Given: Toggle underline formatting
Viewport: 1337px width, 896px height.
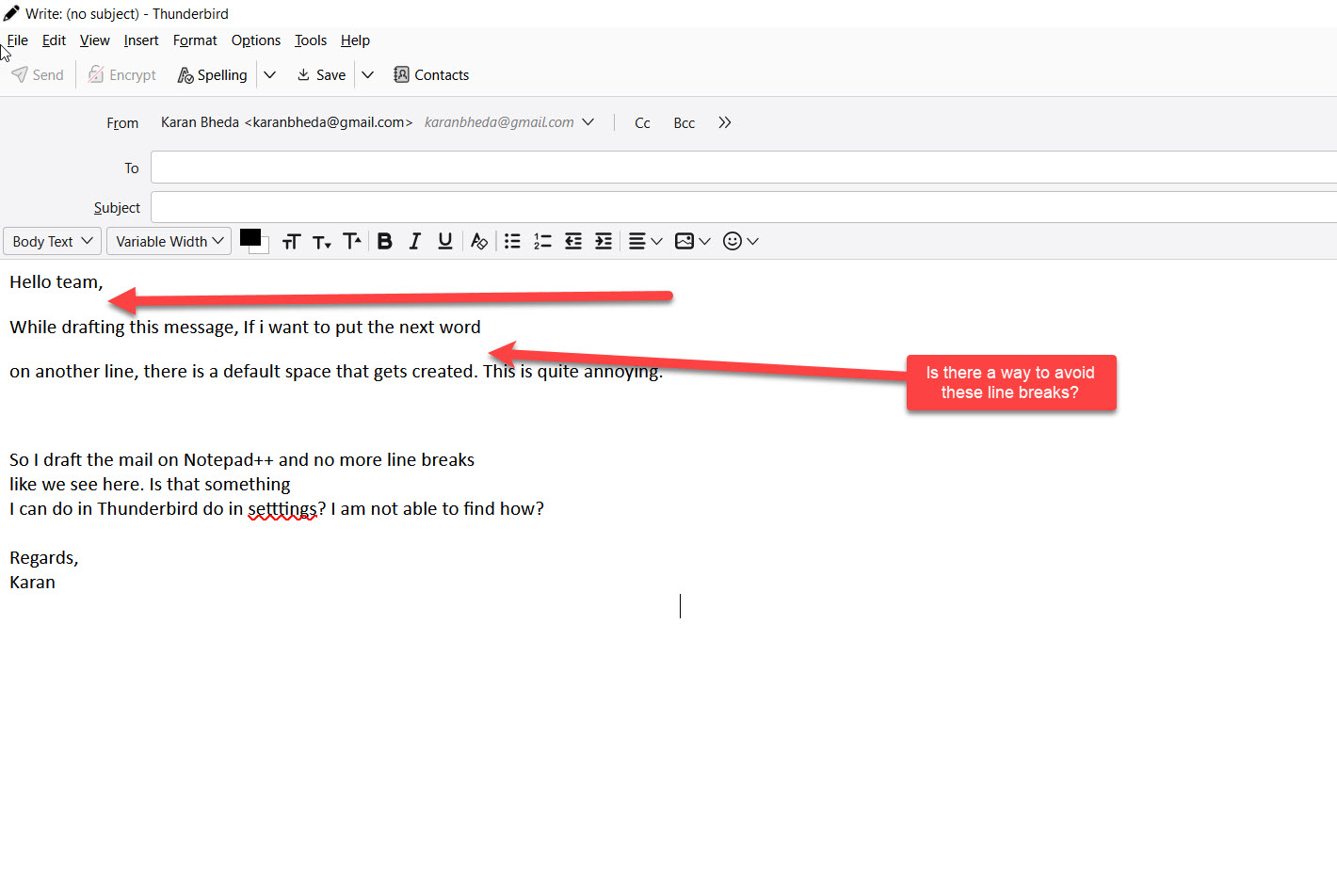Looking at the screenshot, I should click(x=445, y=242).
